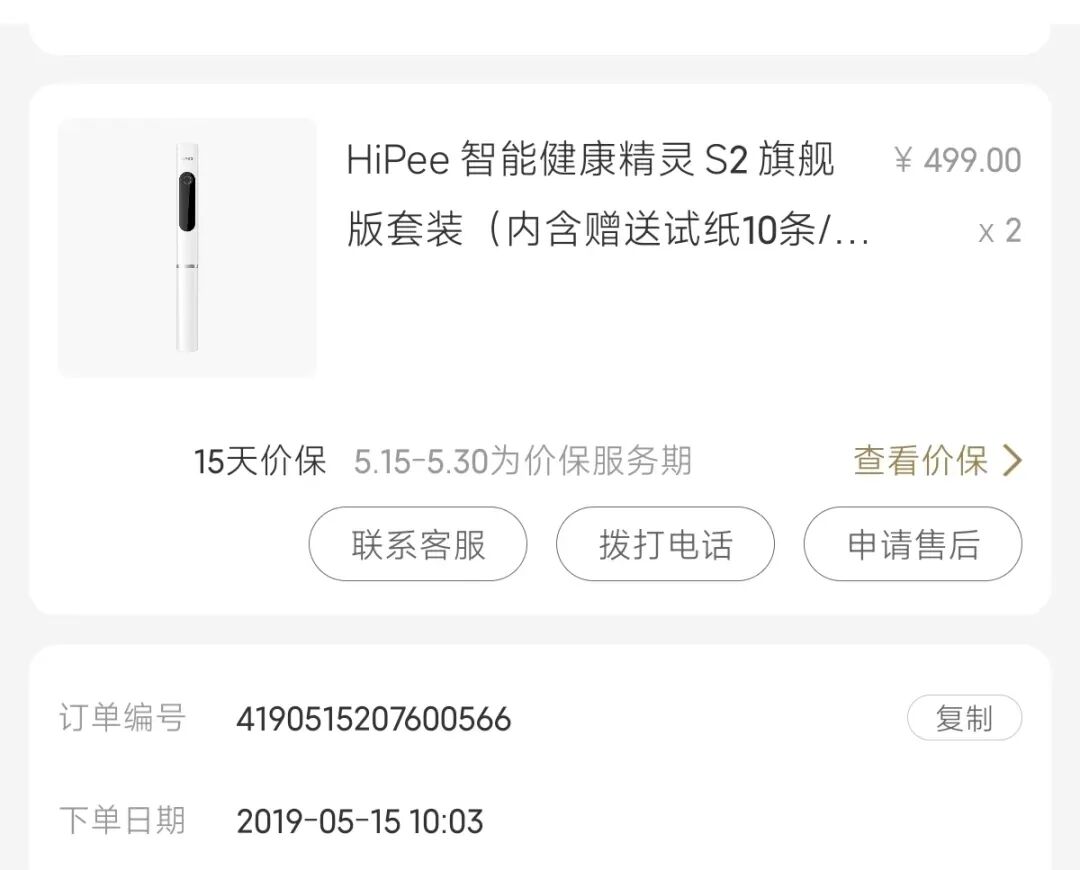Click the order number 4190515207600566
Screen dimensions: 1080x870
point(373,719)
